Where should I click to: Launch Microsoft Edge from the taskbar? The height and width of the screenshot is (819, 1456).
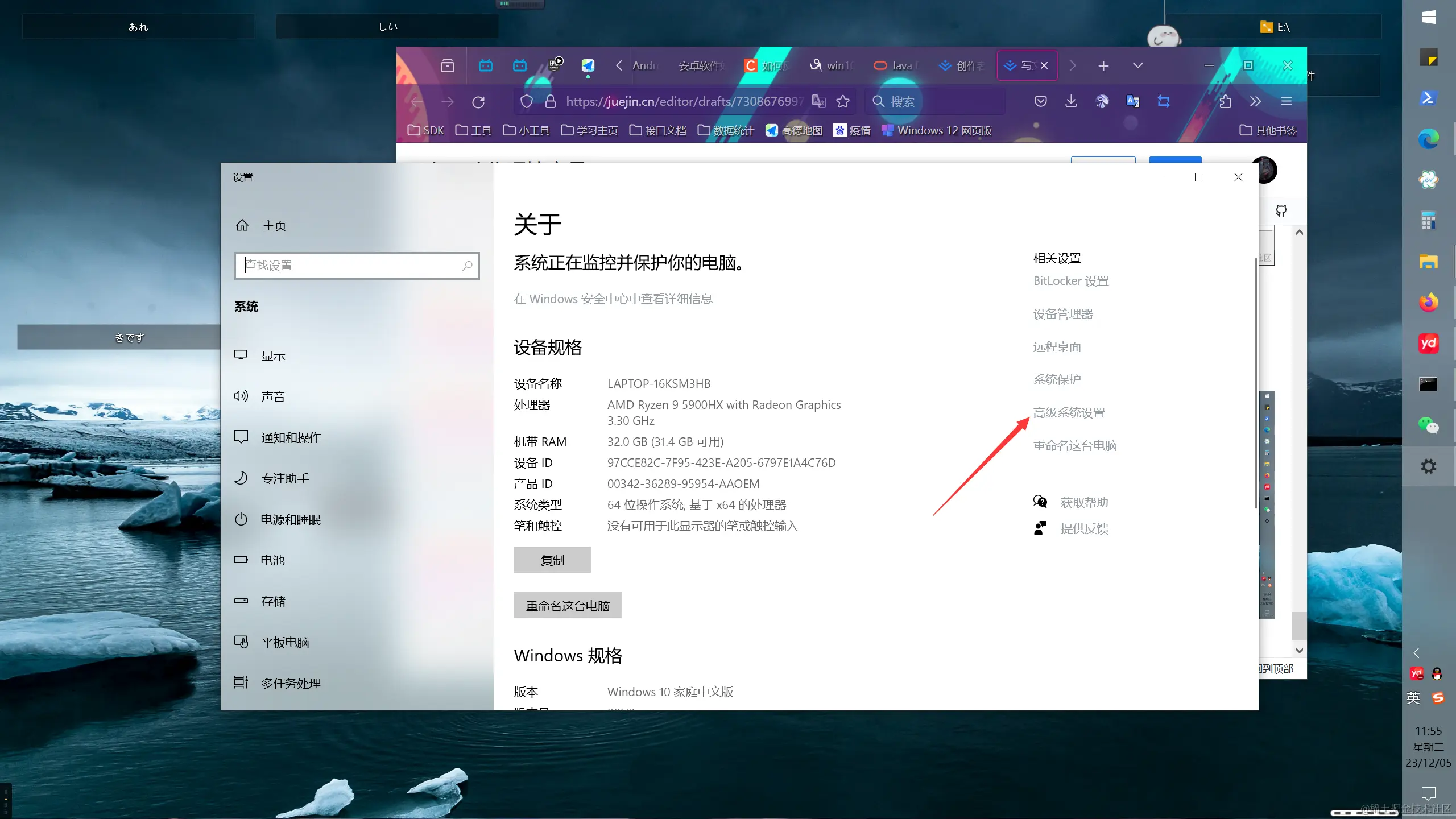(x=1428, y=138)
